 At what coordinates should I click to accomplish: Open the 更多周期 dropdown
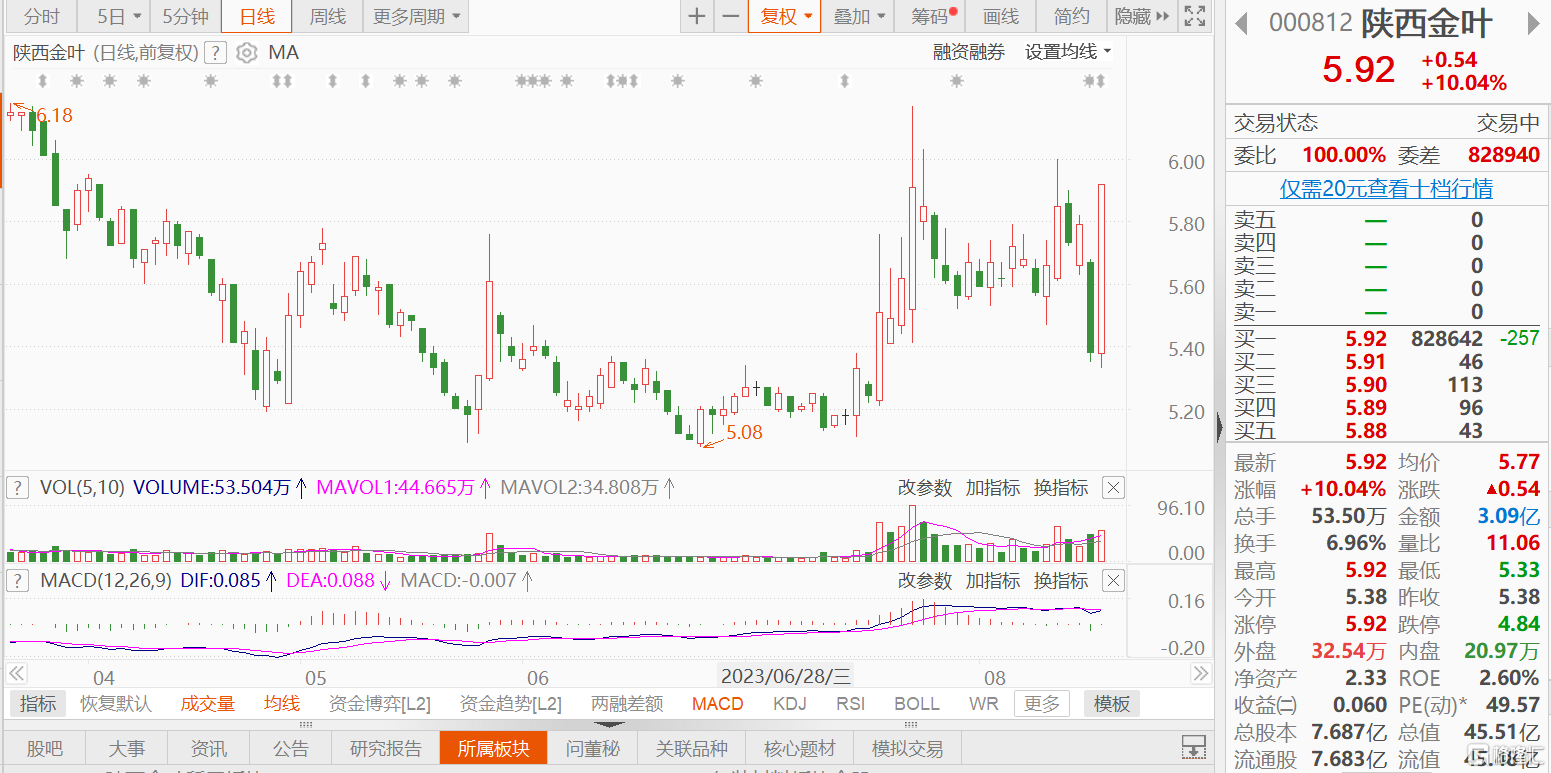pos(416,16)
